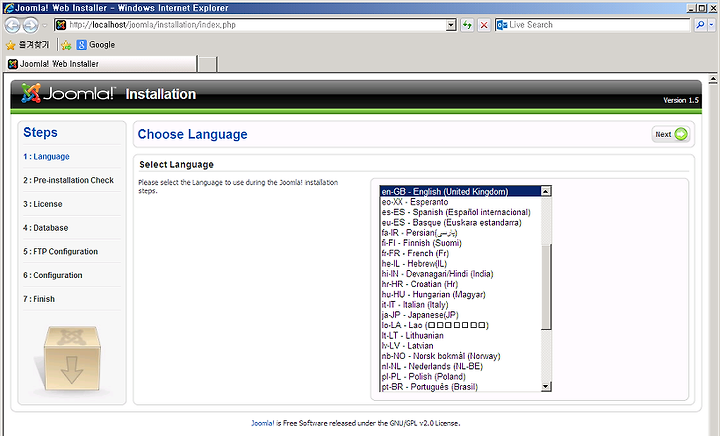
Task: Click the magnifier Search button
Action: pos(700,25)
